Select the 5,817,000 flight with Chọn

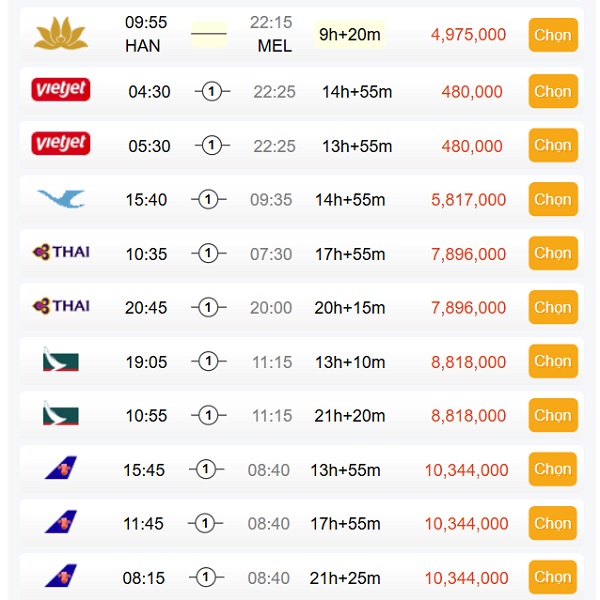pos(553,199)
